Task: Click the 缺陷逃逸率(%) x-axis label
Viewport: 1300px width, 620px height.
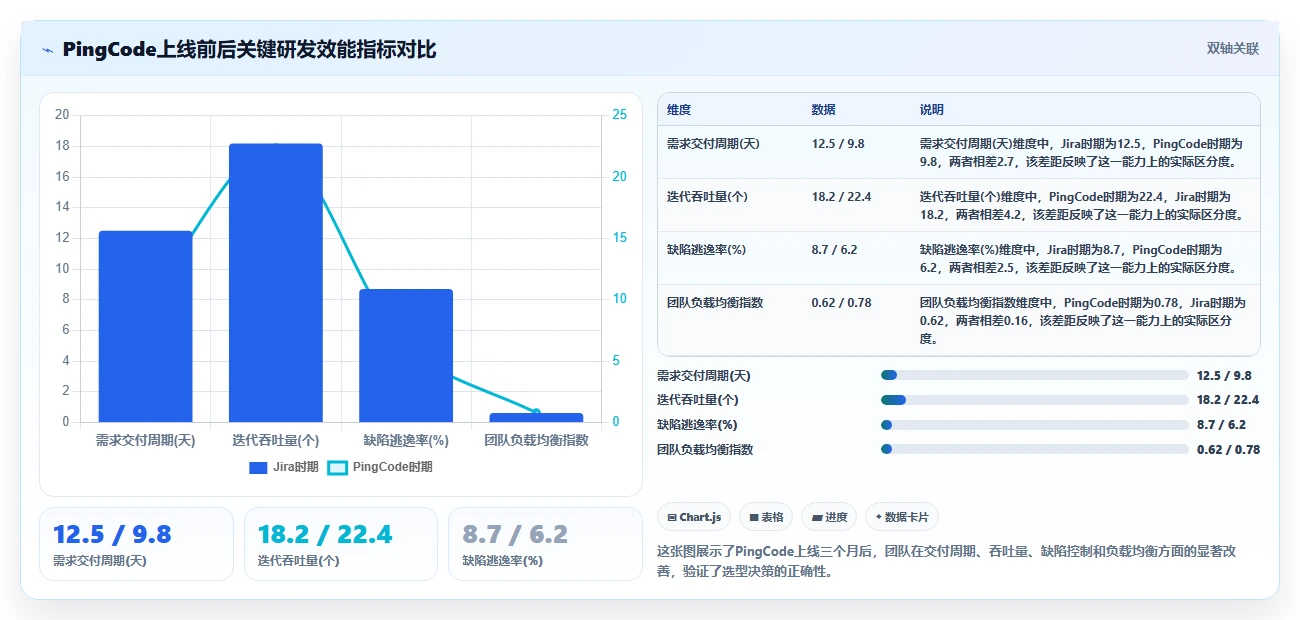Action: 406,440
